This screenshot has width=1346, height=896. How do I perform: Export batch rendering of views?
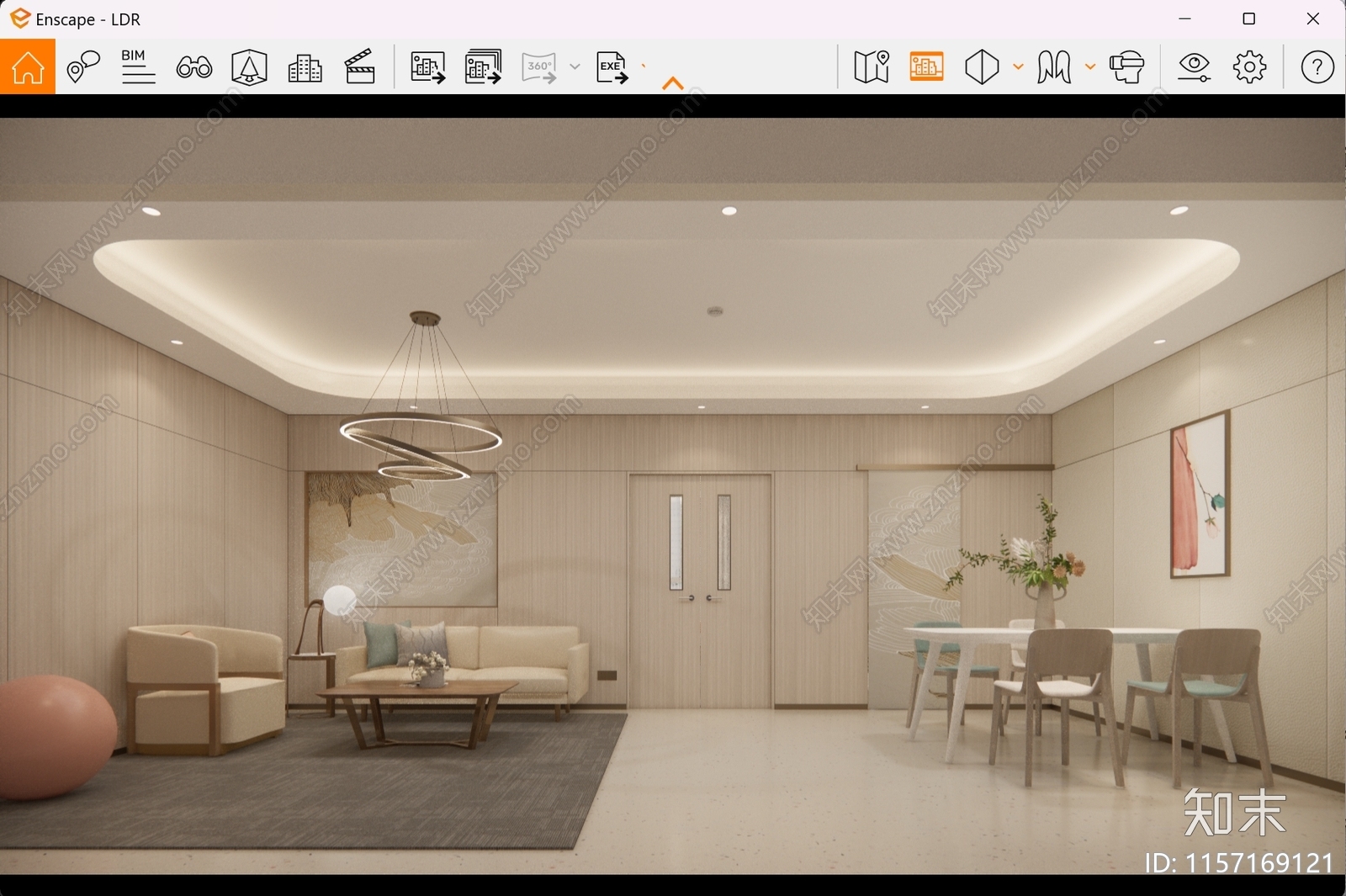[x=483, y=66]
